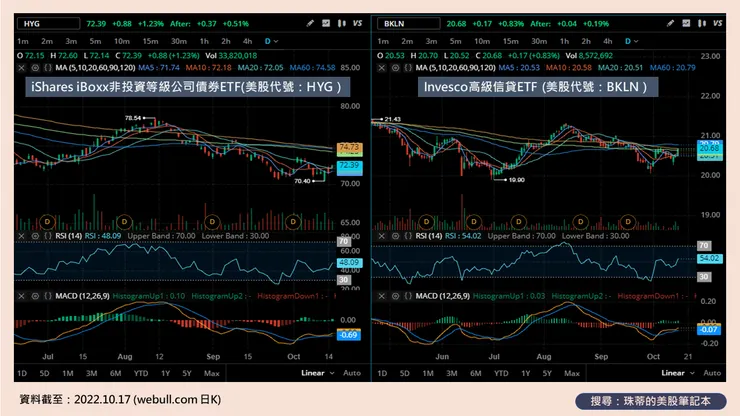Select 1h interval in BKLN chart

pyautogui.click(x=564, y=42)
